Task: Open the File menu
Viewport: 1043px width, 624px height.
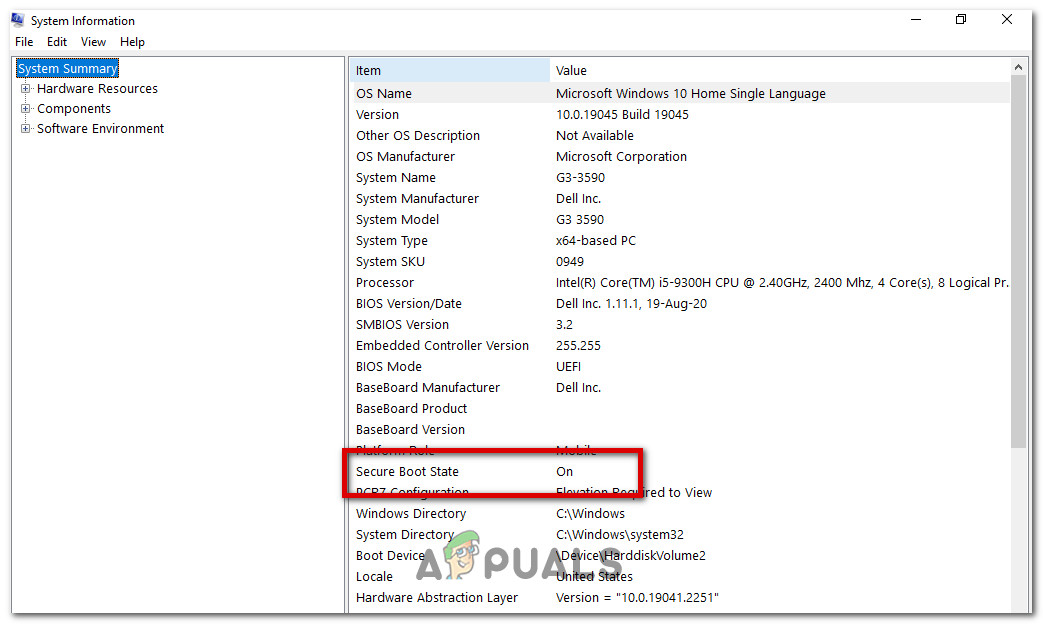Action: 24,42
